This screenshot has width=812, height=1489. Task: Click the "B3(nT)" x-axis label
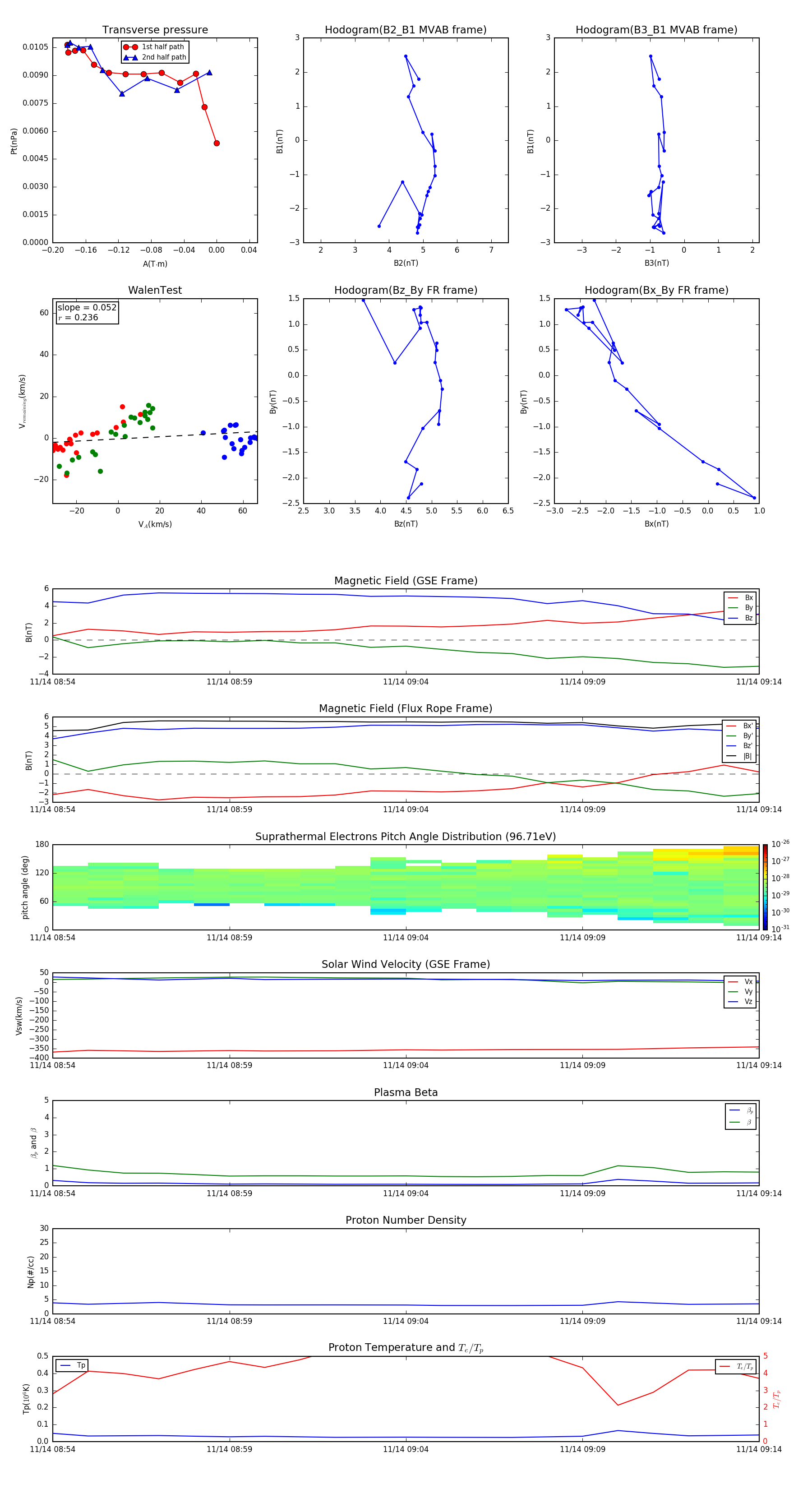pyautogui.click(x=656, y=263)
